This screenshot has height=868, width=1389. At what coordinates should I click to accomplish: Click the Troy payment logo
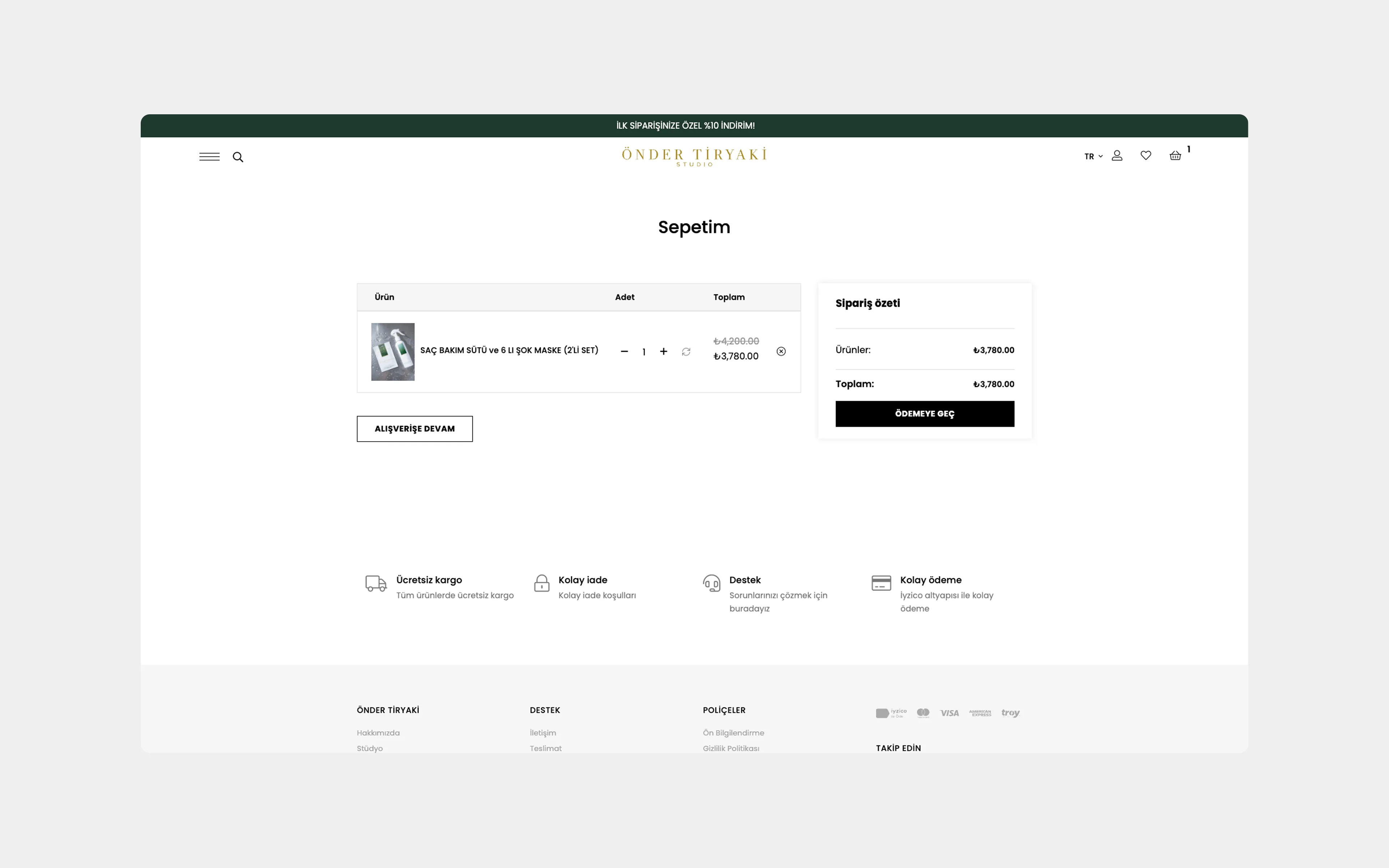tap(1010, 713)
